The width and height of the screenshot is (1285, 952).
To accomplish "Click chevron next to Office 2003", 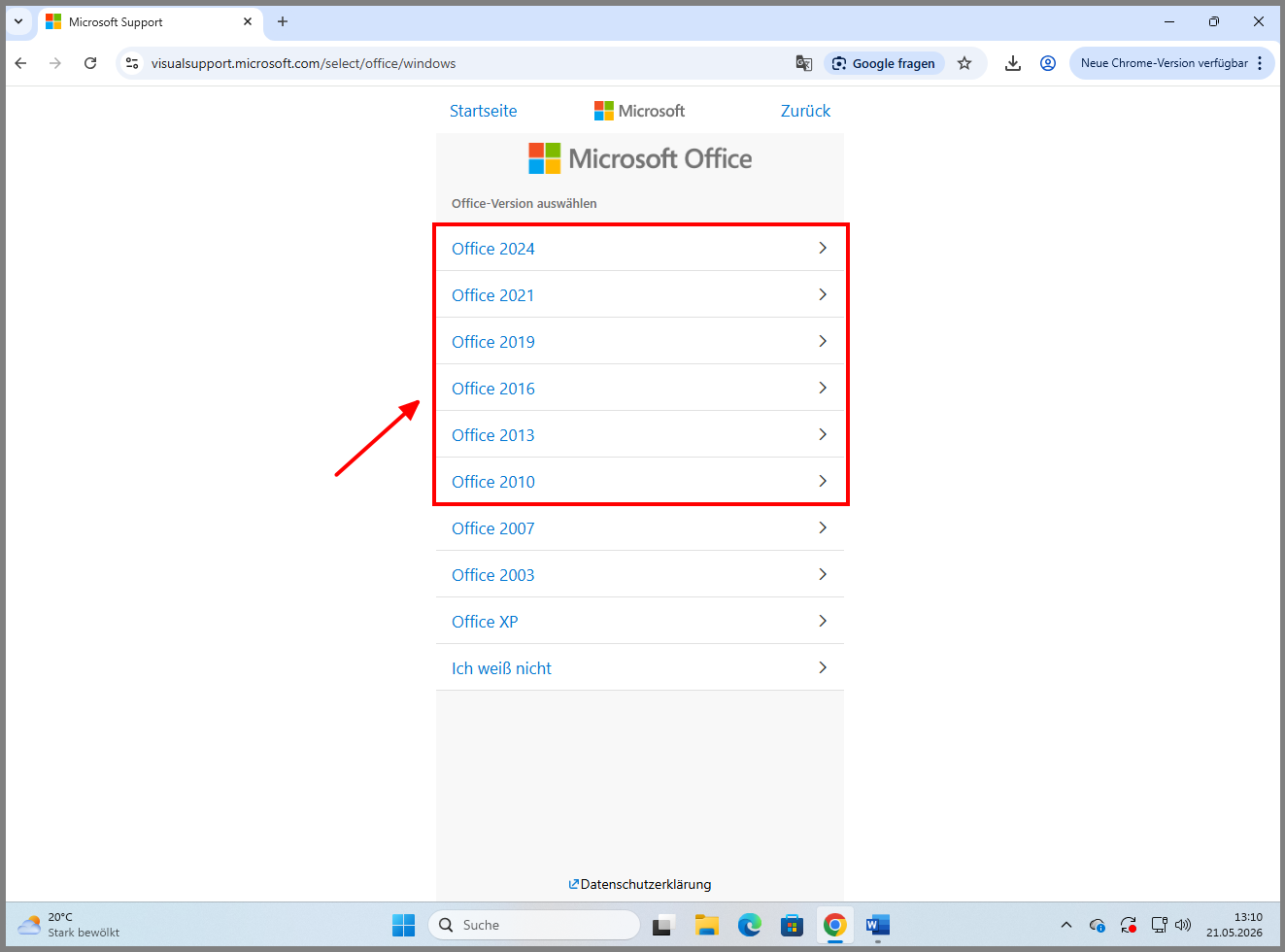I will (823, 574).
